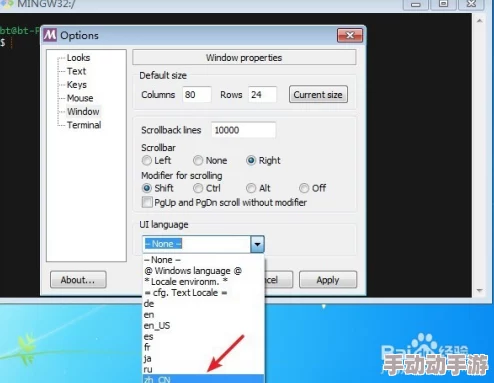The image size is (494, 383).
Task: Choose zh_CN from the language list
Action: click(204, 379)
